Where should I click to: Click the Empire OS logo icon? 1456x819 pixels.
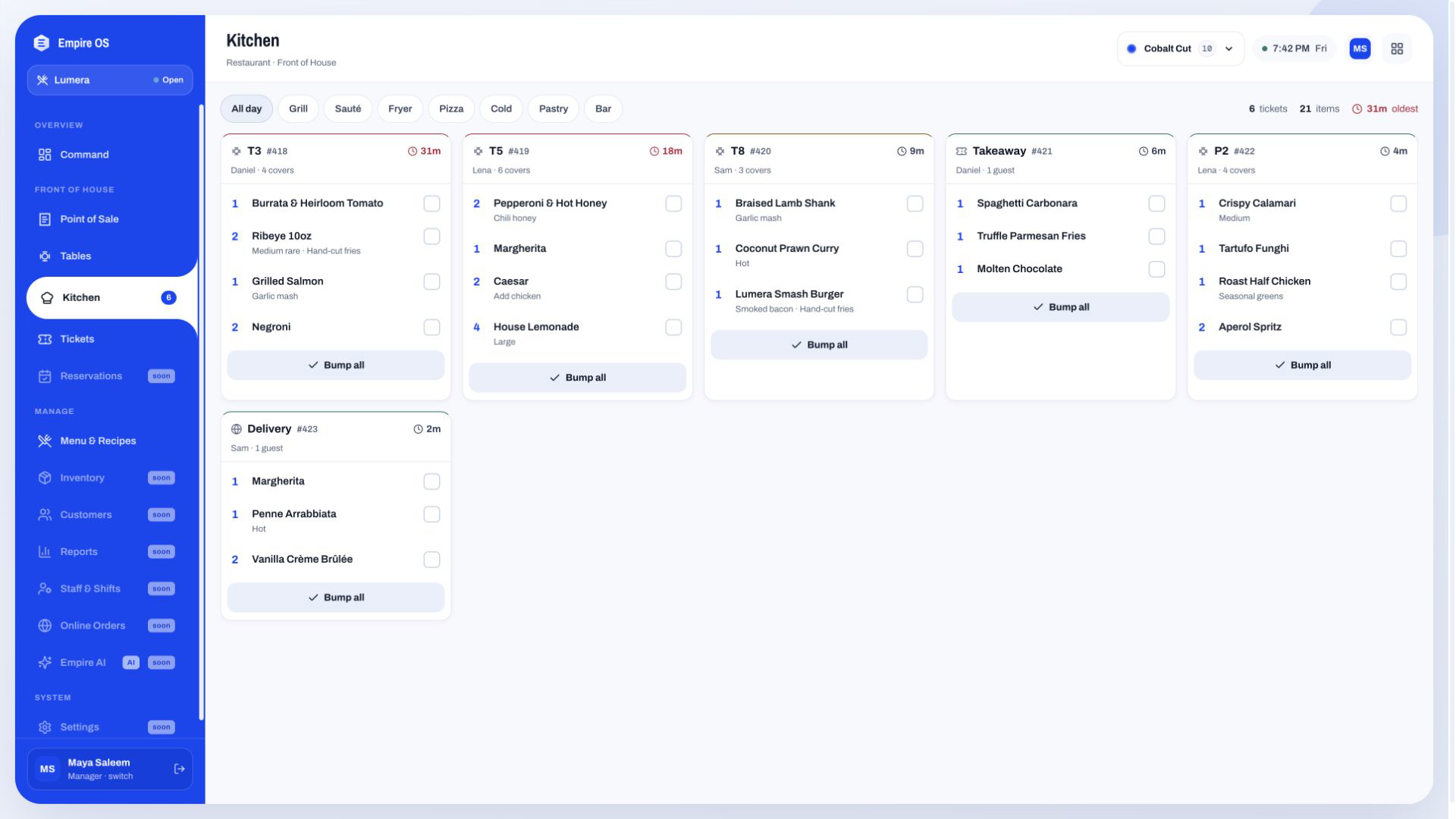[x=42, y=43]
